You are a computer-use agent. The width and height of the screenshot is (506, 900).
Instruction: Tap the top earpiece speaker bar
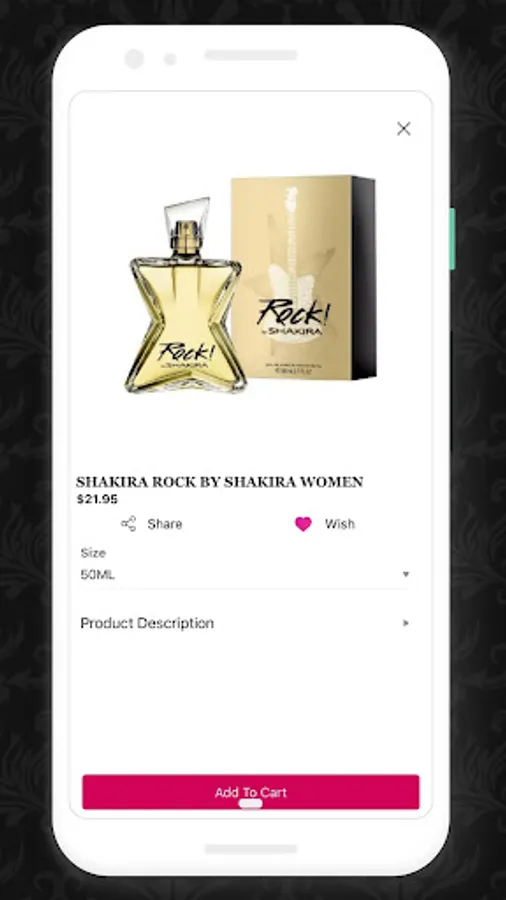click(251, 55)
